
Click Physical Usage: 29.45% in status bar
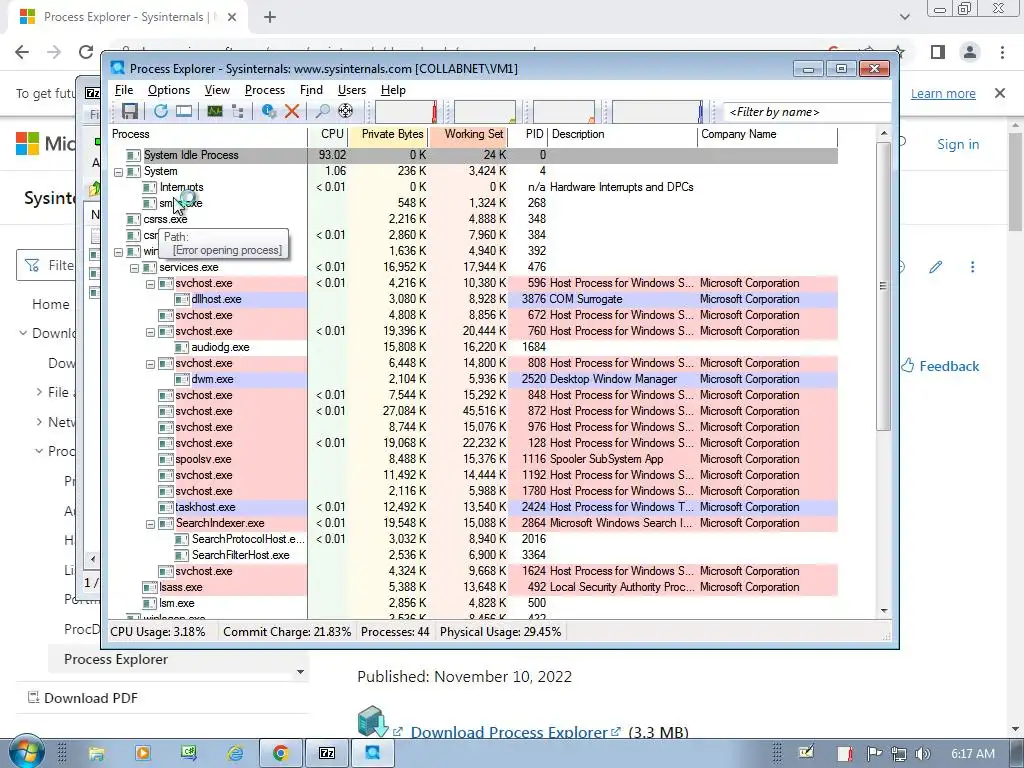point(500,632)
